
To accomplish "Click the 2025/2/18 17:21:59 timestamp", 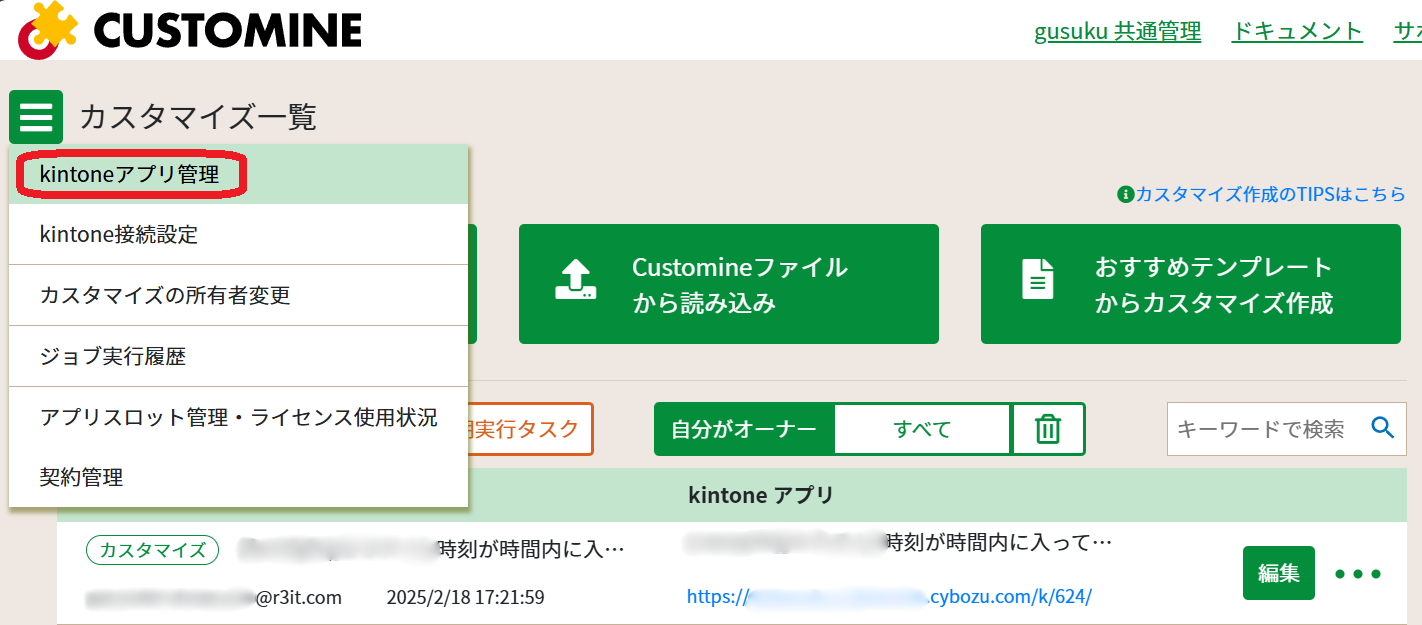I will click(465, 598).
